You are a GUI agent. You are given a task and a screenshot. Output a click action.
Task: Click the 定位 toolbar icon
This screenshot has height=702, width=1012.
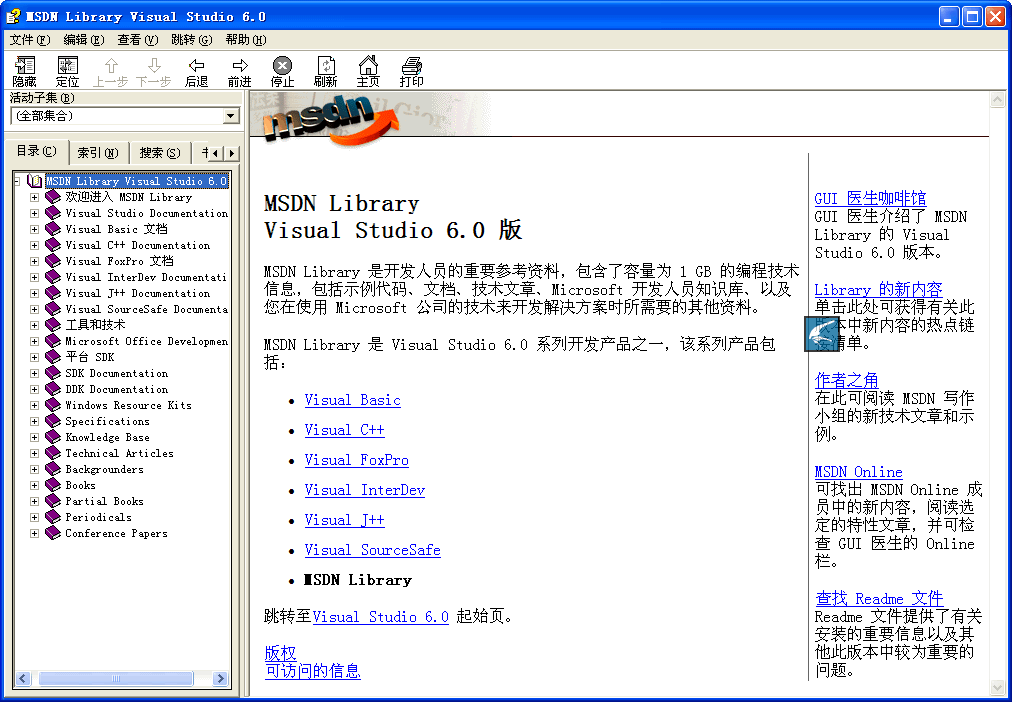(x=67, y=70)
